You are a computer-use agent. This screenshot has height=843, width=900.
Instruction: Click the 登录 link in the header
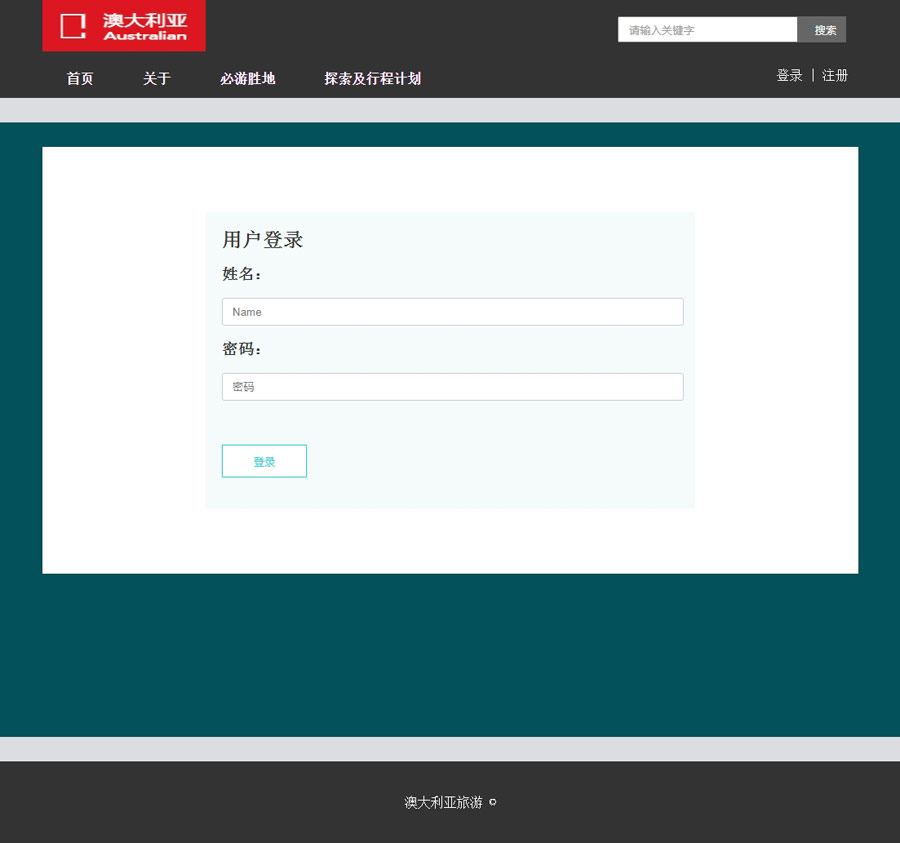click(x=789, y=76)
